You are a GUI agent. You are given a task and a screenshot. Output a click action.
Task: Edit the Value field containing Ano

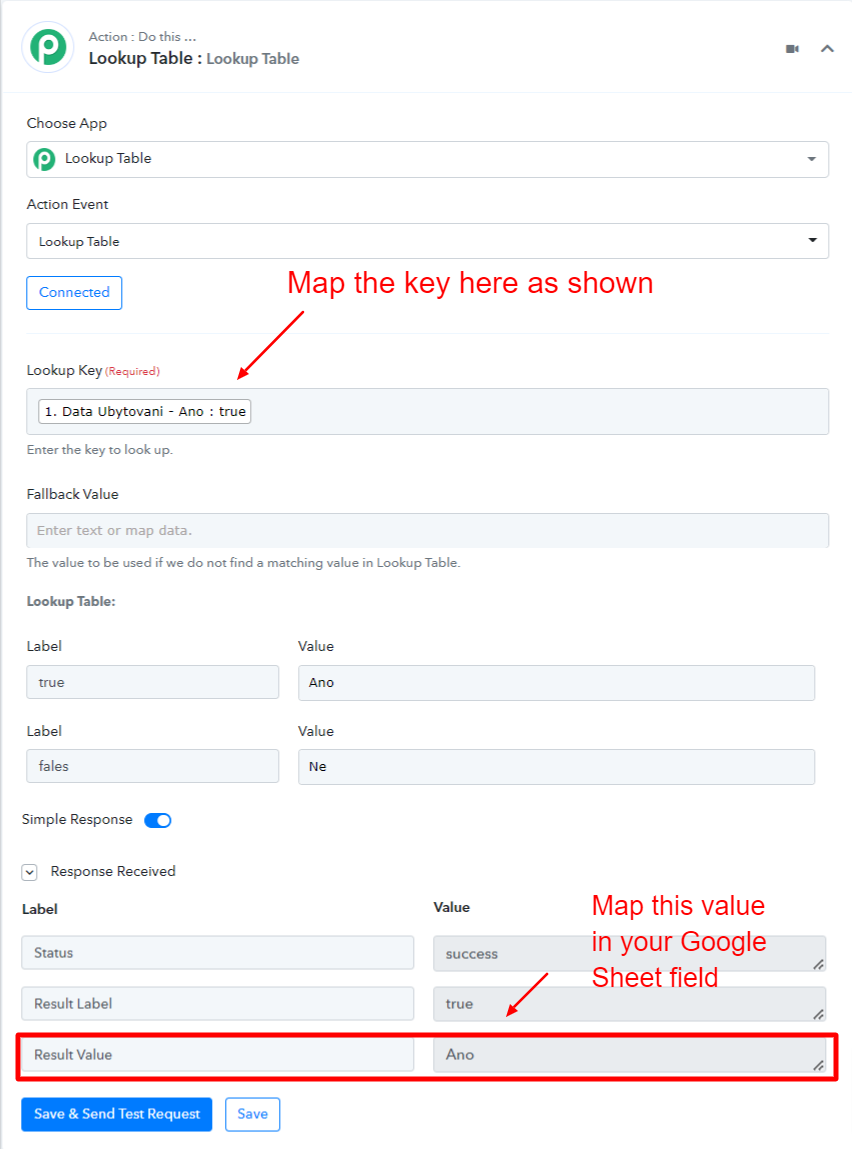tap(556, 683)
